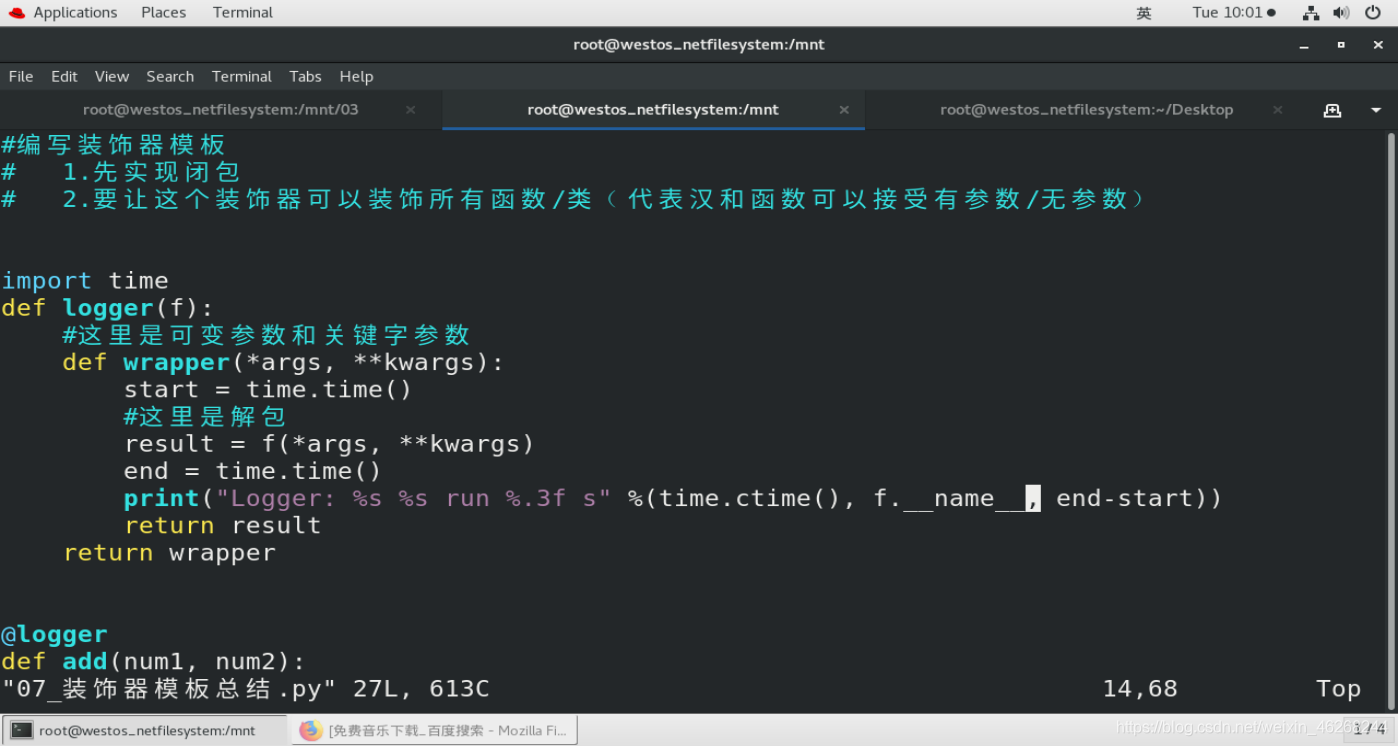The image size is (1398, 746).
Task: Click the workspace switcher 1/4
Action: (1369, 730)
